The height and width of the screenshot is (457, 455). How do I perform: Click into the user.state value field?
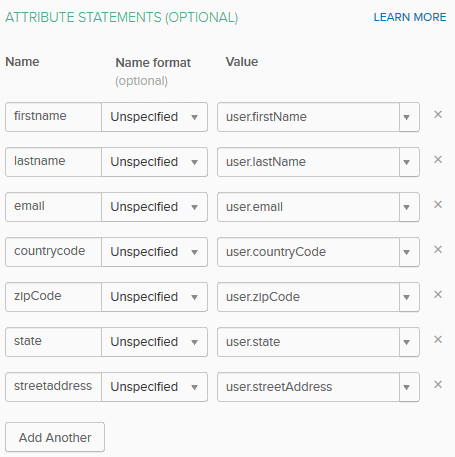(308, 342)
